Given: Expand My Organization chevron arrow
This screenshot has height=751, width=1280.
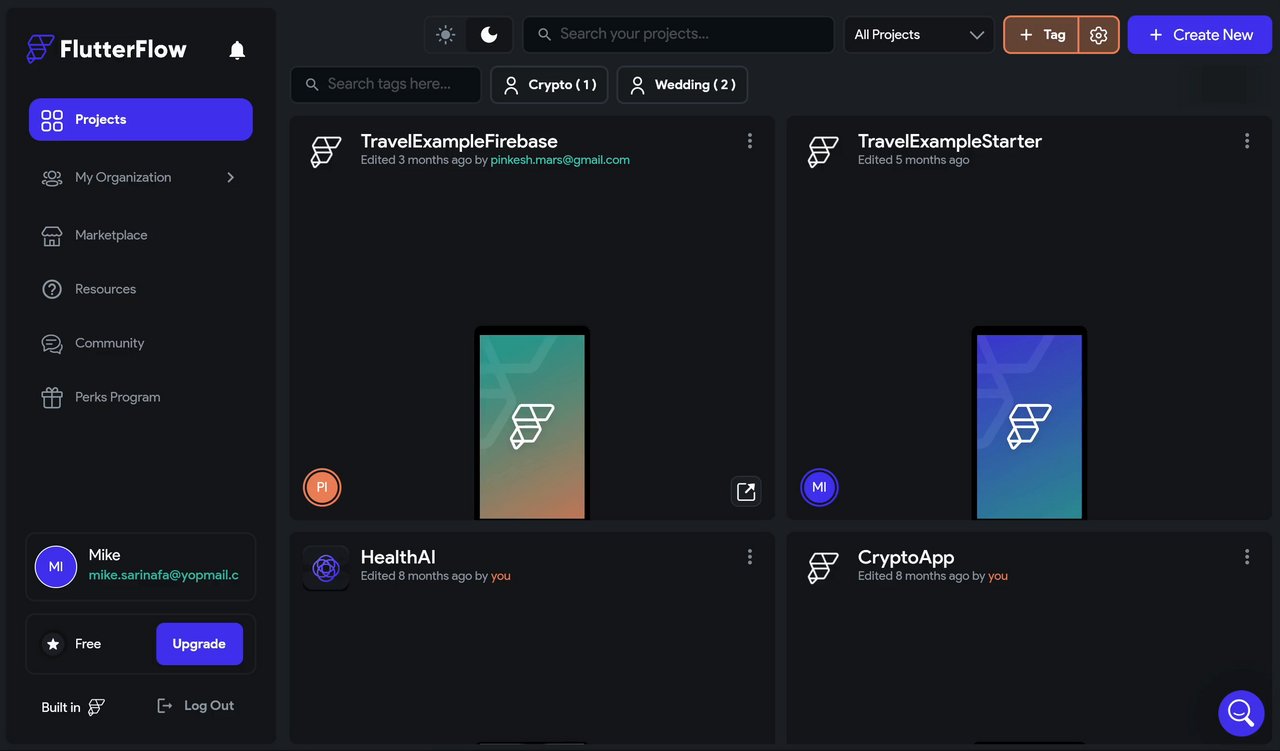Looking at the screenshot, I should (x=230, y=177).
